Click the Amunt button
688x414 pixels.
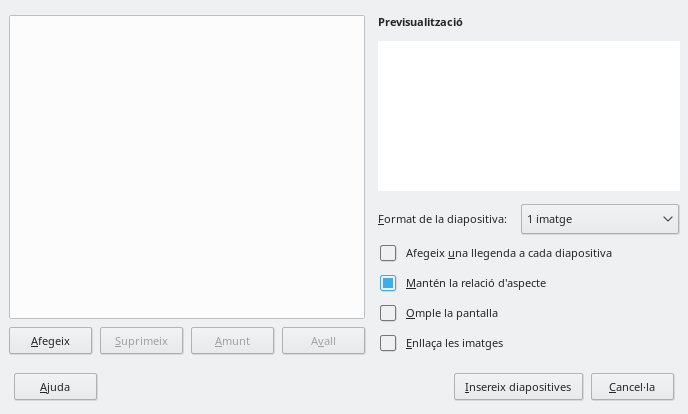click(x=232, y=341)
